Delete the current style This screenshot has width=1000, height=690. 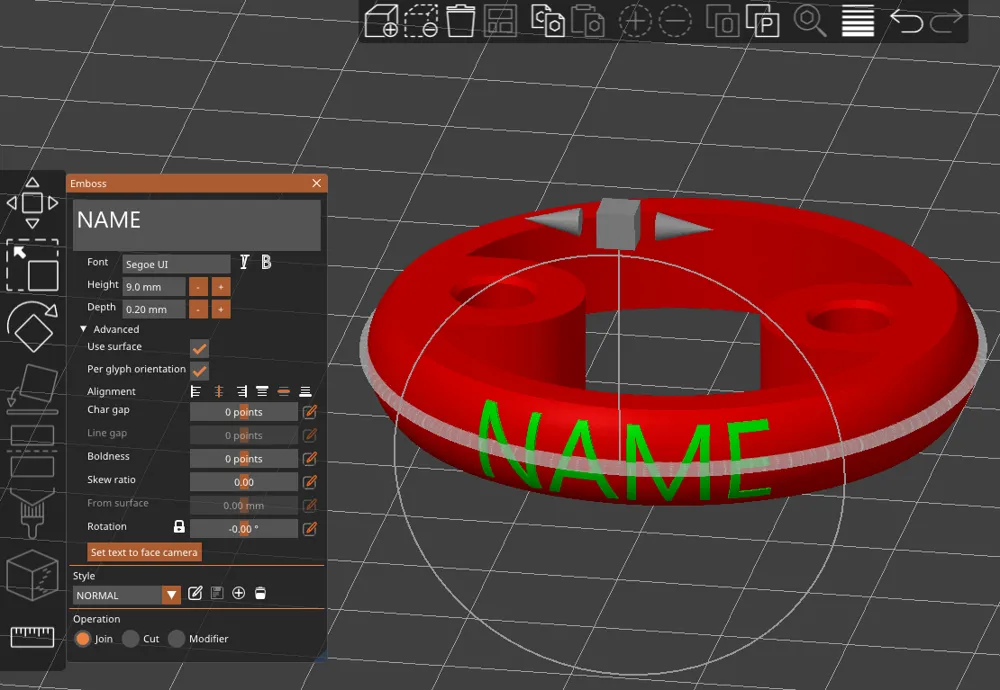point(260,594)
